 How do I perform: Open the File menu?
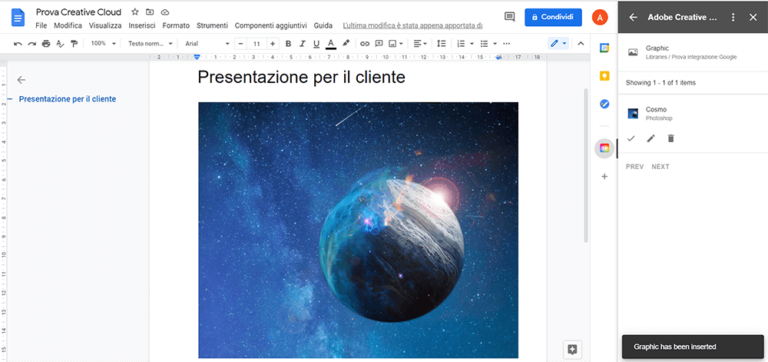pyautogui.click(x=41, y=25)
